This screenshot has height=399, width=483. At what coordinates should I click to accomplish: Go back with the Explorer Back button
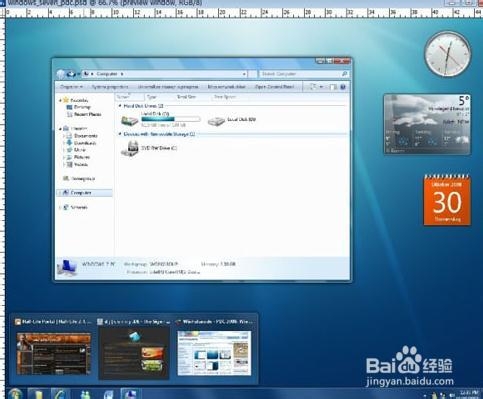(x=61, y=74)
